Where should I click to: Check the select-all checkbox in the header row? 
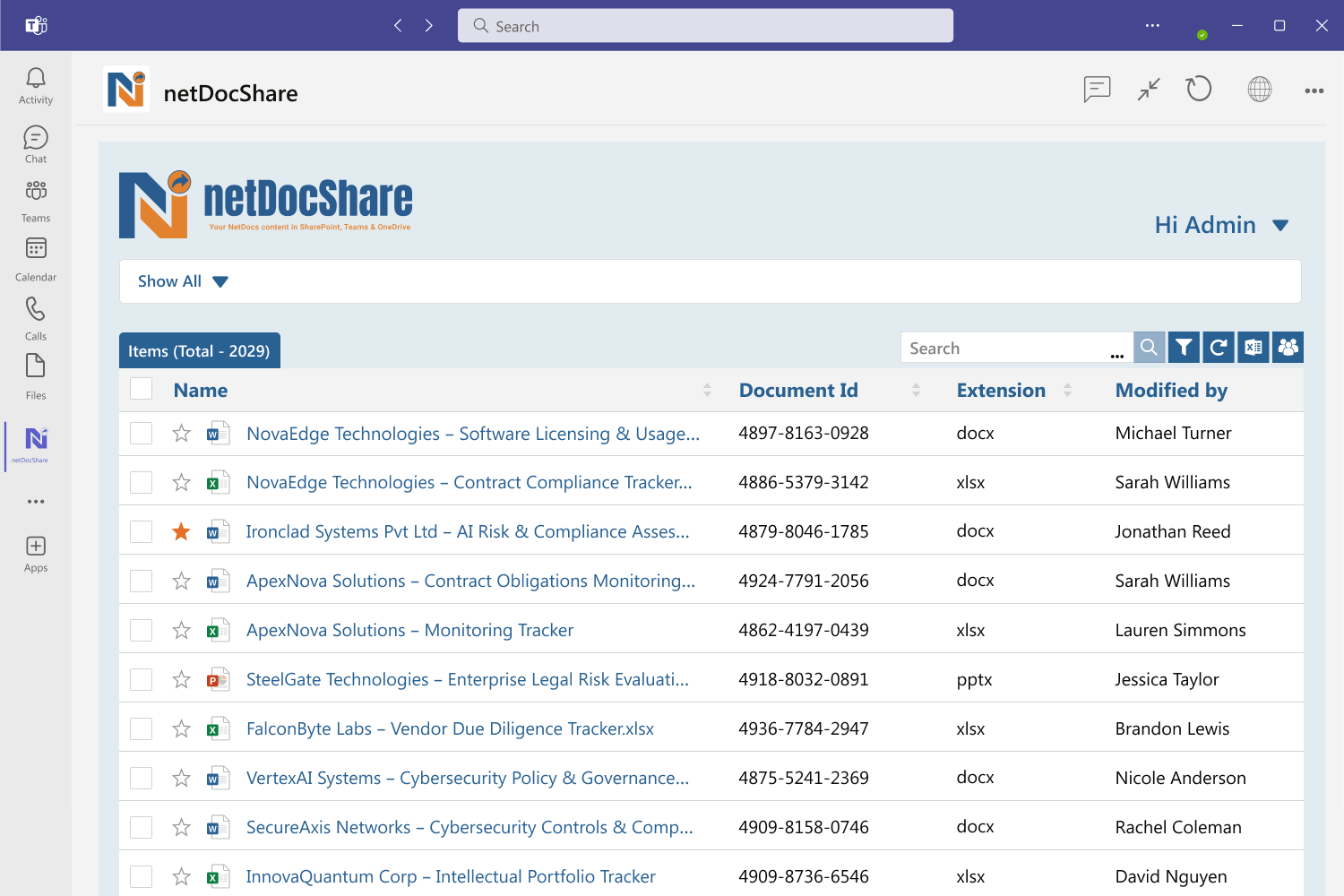141,388
